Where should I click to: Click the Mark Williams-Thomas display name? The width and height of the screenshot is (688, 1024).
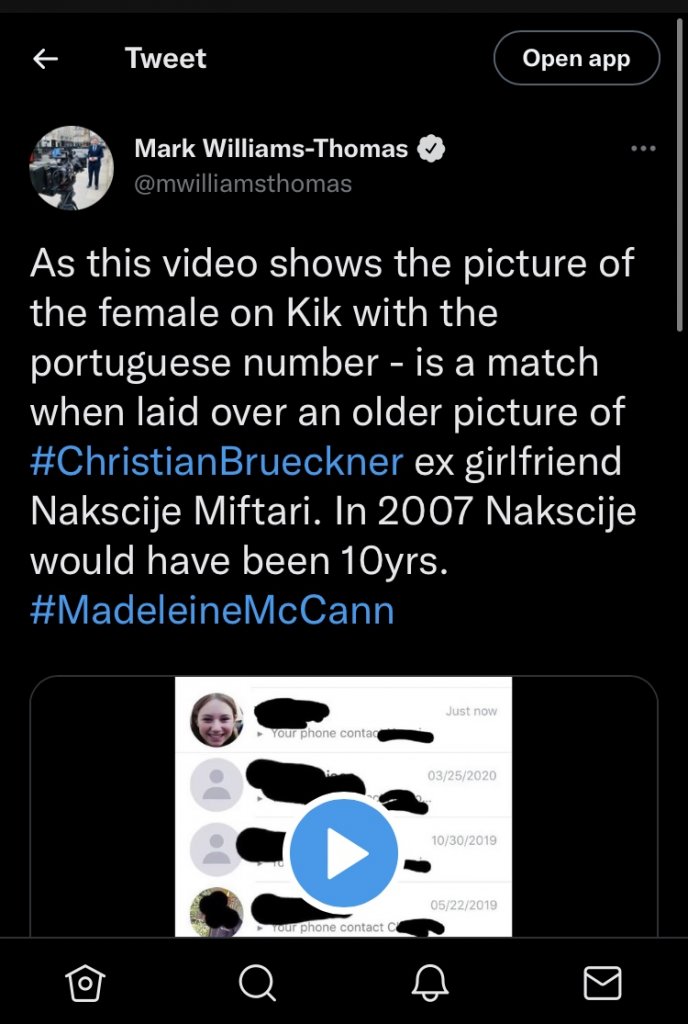[271, 149]
